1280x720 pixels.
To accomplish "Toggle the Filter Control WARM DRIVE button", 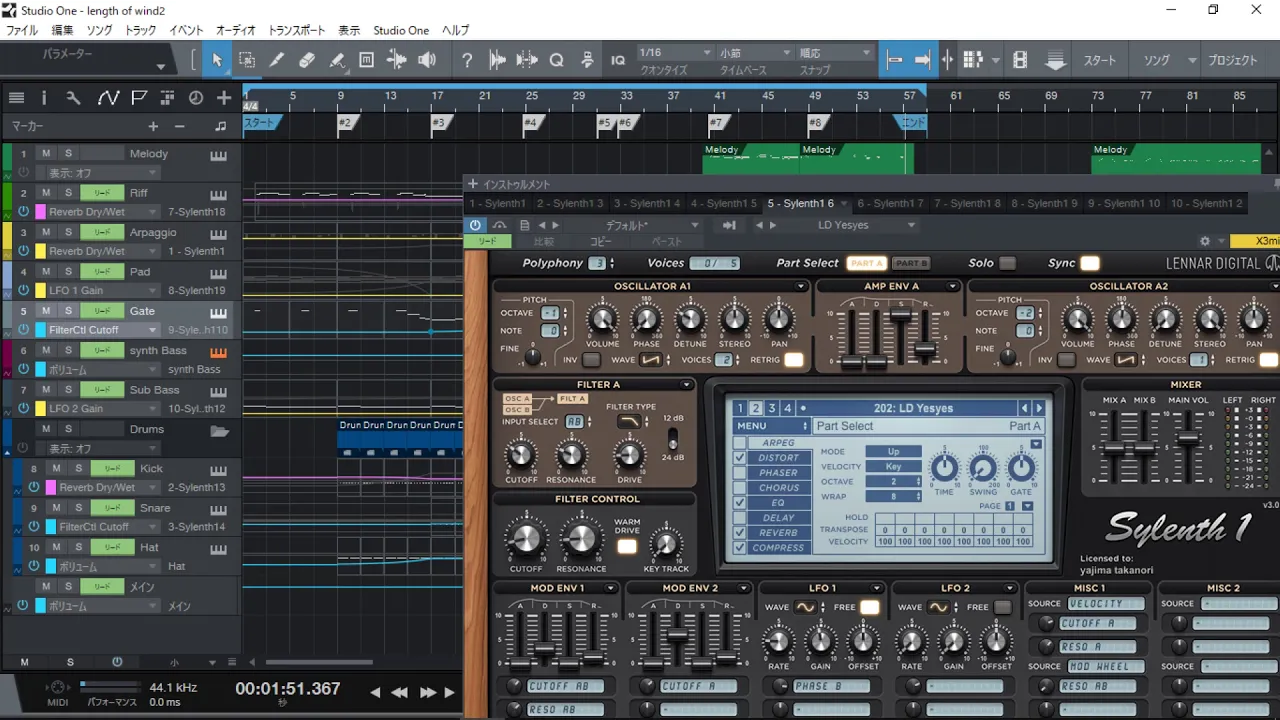I will 627,546.
